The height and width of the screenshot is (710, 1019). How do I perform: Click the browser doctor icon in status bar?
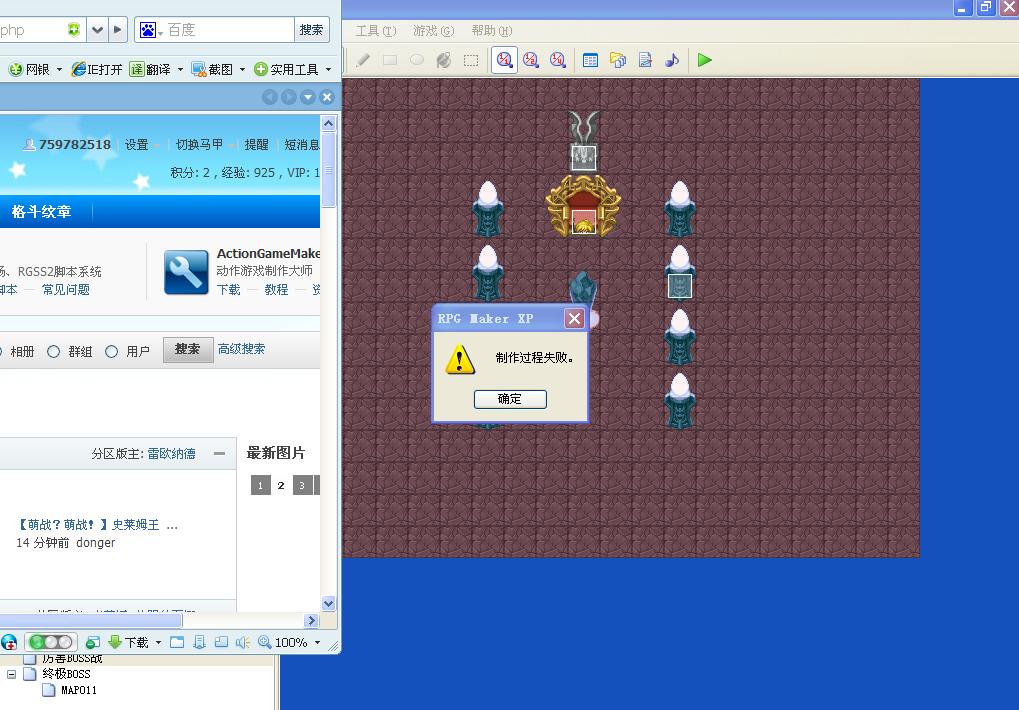tap(8, 642)
